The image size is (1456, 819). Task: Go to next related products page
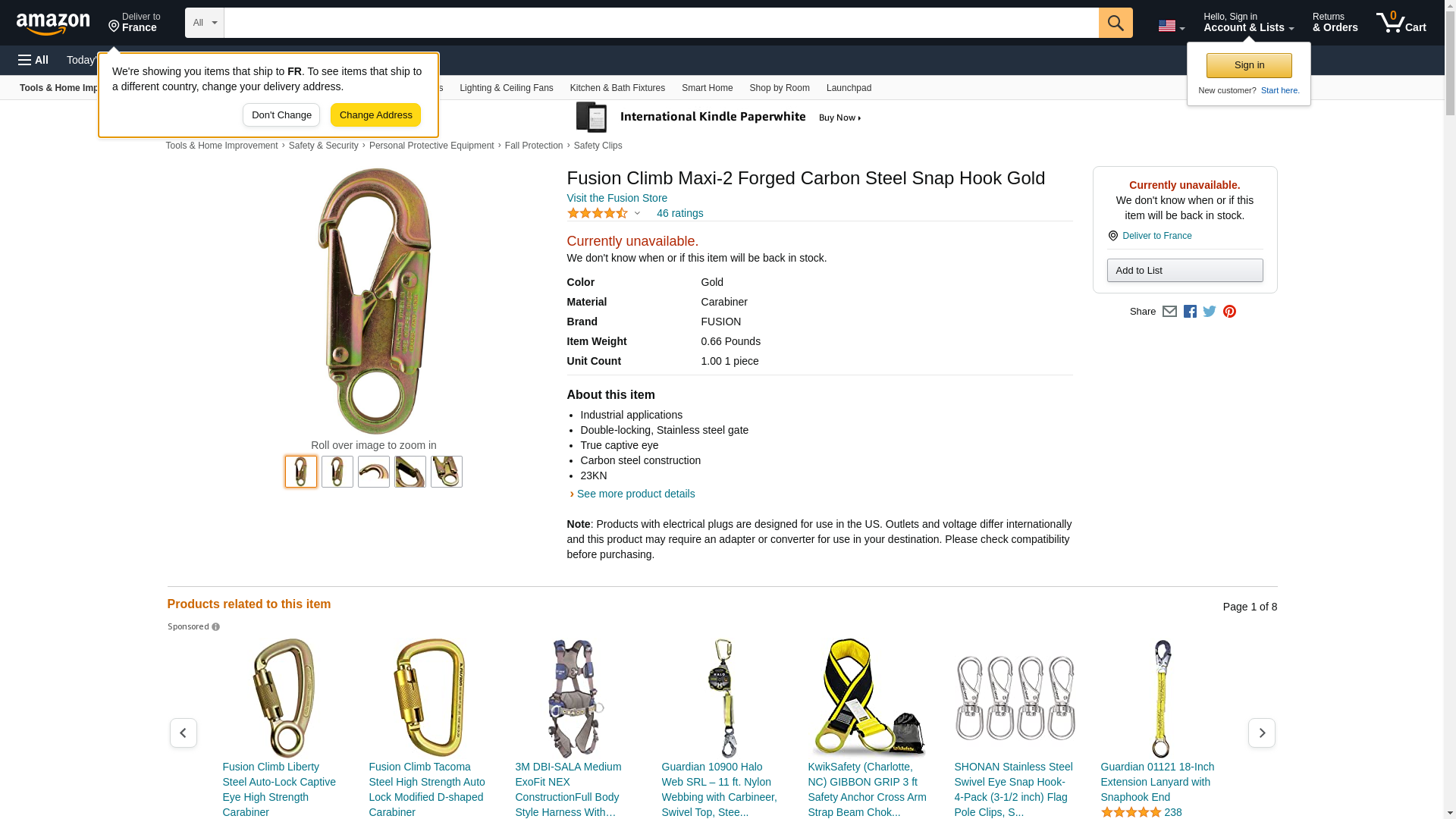pyautogui.click(x=1261, y=733)
